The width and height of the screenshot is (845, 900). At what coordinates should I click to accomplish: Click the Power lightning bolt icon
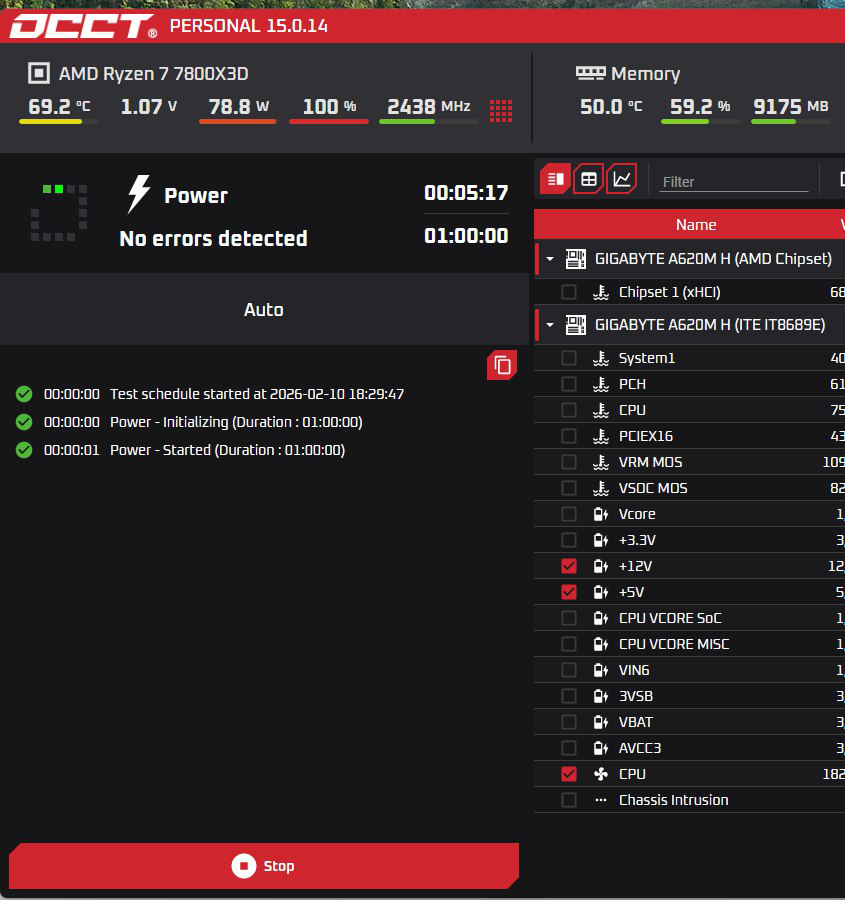139,195
